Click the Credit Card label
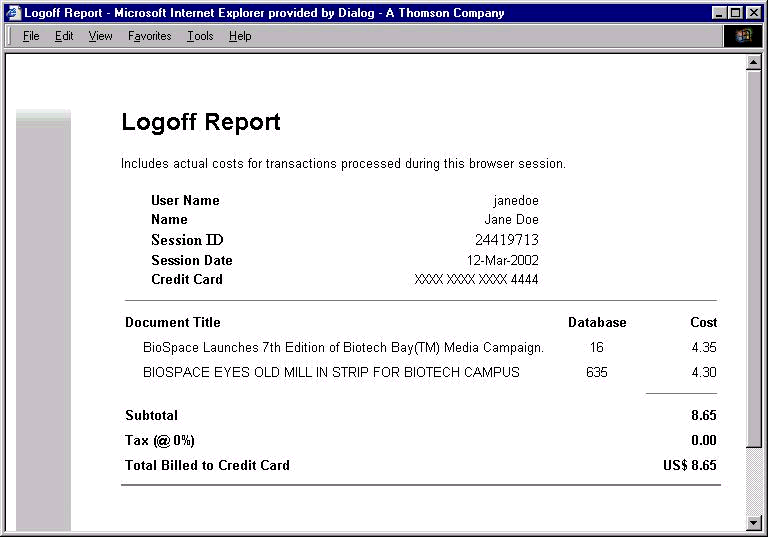768x537 pixels. (x=187, y=279)
